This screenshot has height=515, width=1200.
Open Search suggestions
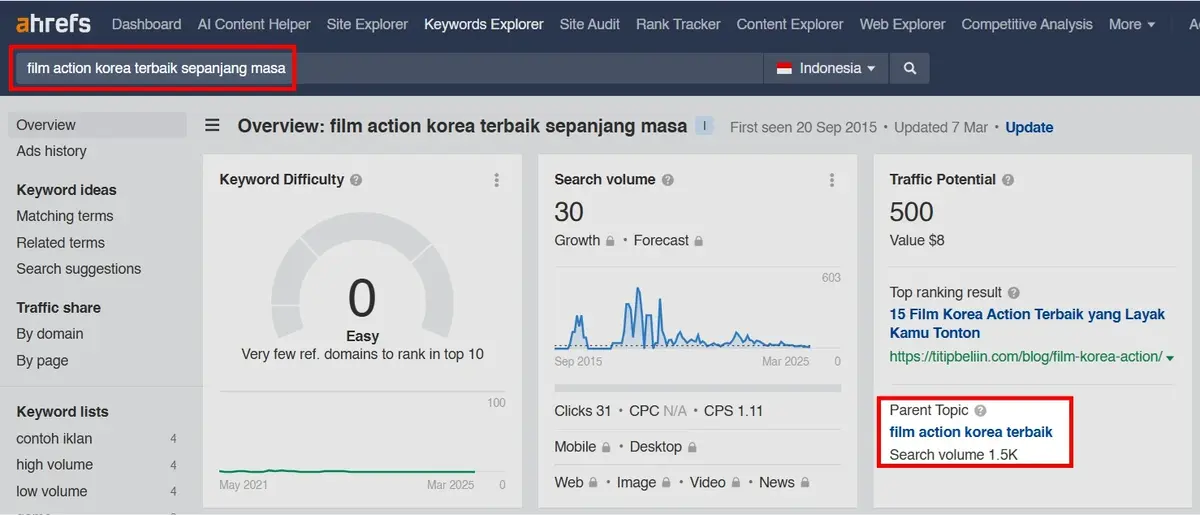(79, 268)
